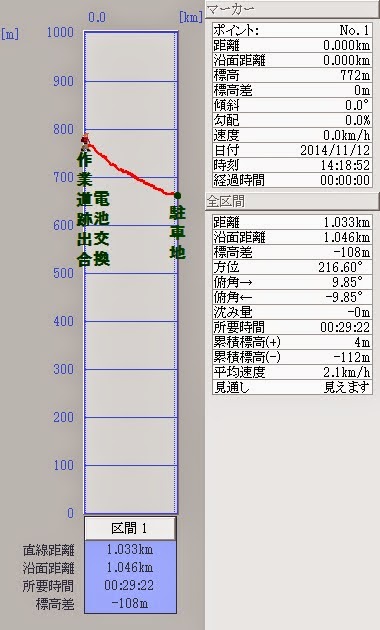Select the 平均速度 2.1km/h row
380x630 pixels.
coord(292,372)
